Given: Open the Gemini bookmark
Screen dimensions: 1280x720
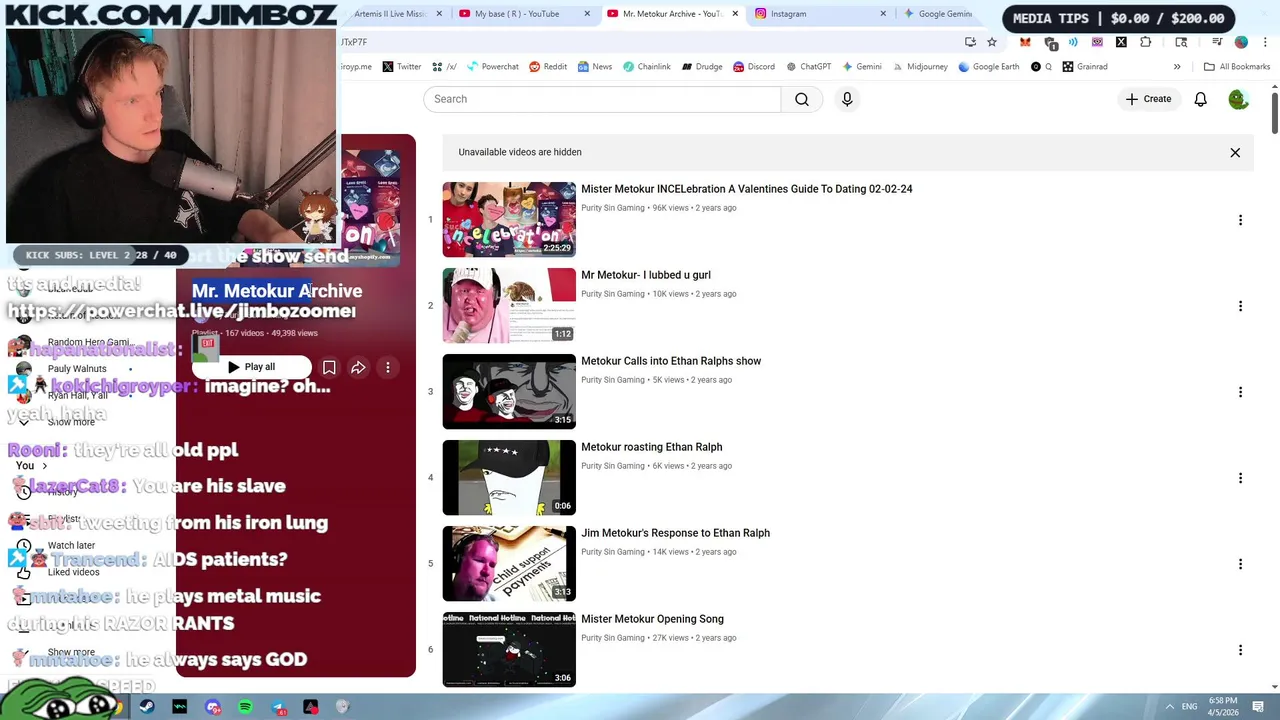Looking at the screenshot, I should (861, 67).
